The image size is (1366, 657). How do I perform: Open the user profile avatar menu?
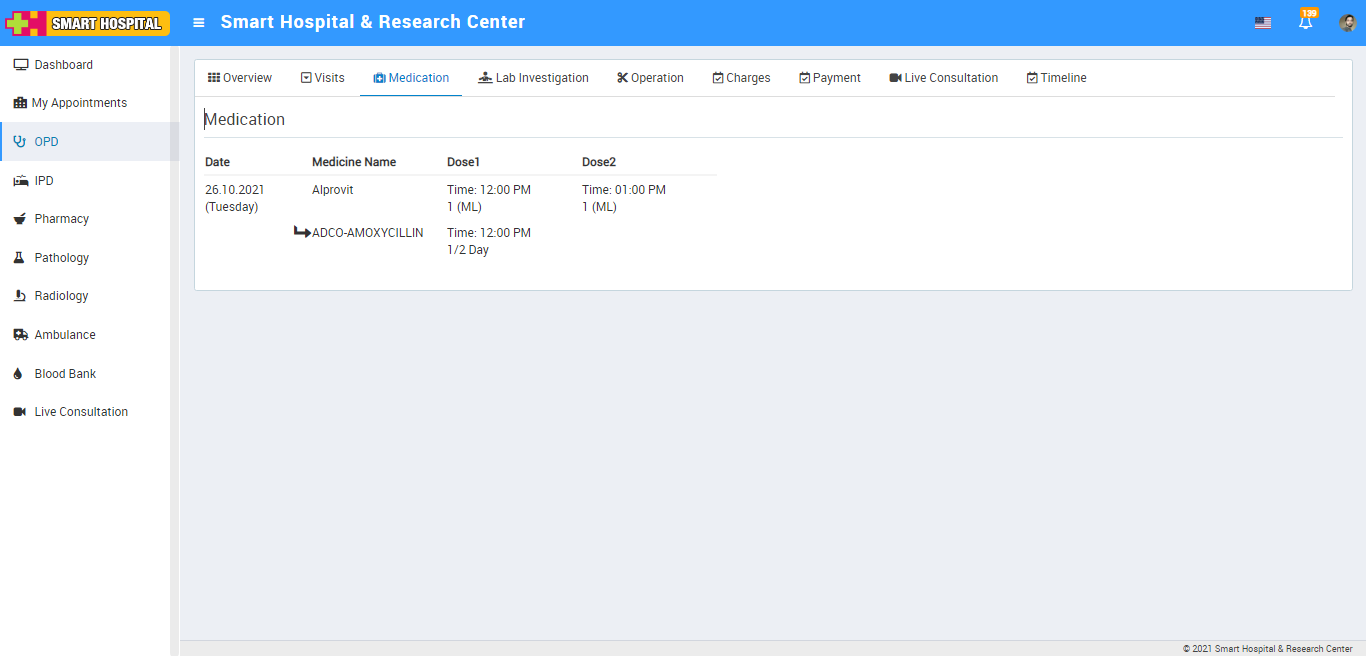(x=1347, y=23)
